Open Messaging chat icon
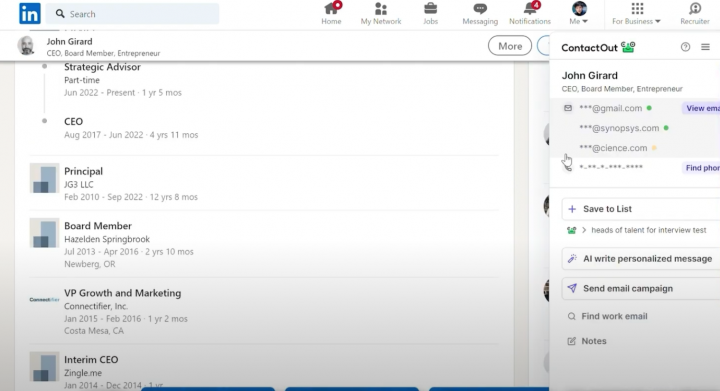The width and height of the screenshot is (720, 391). tap(480, 9)
